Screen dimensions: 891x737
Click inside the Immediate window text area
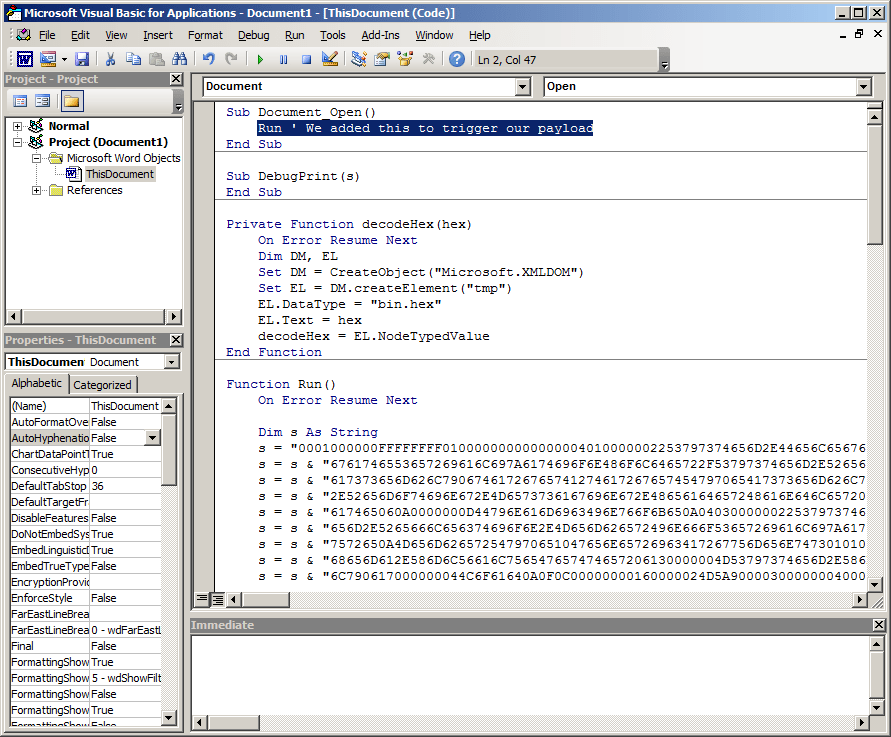(530, 675)
